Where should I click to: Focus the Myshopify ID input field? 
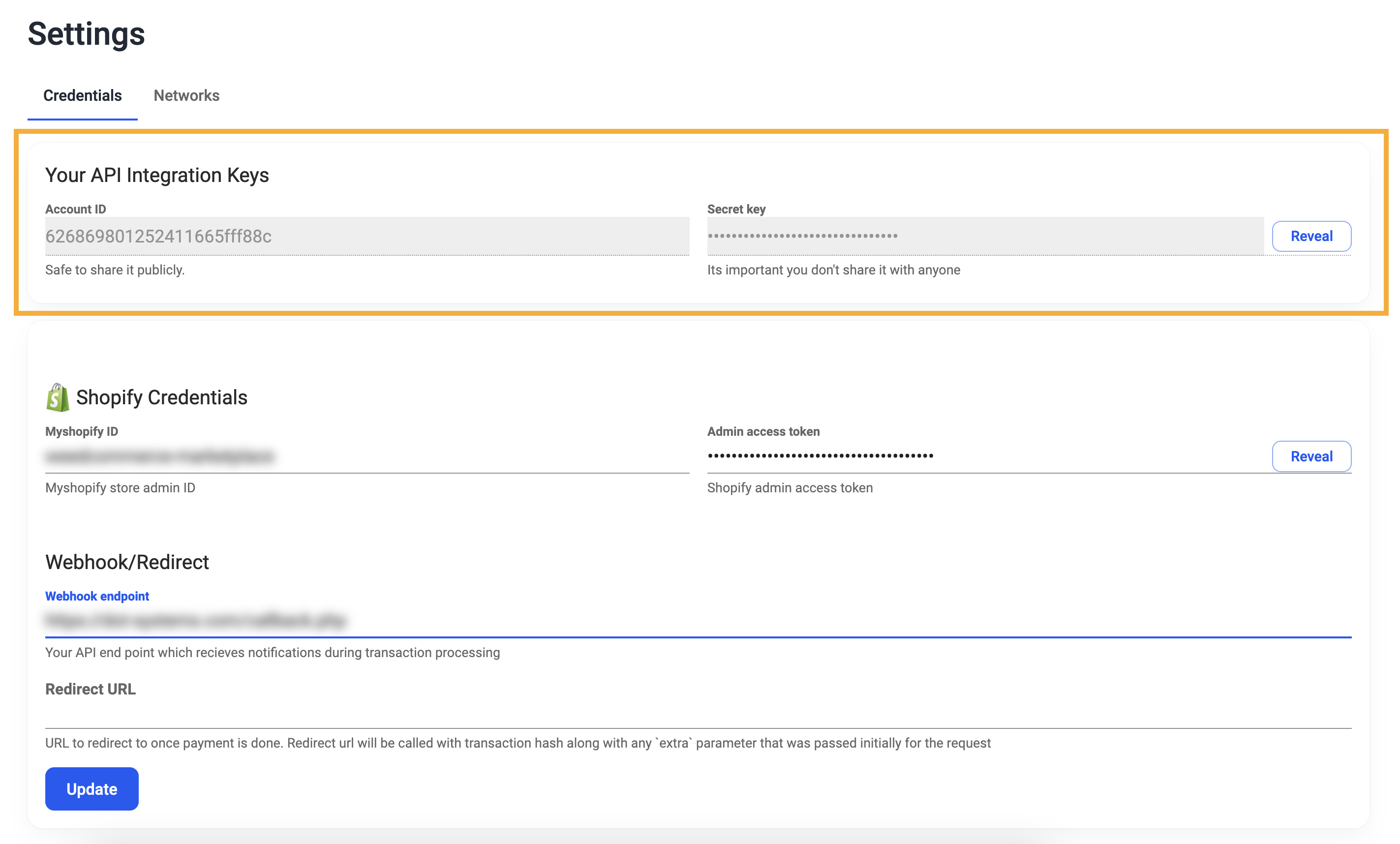[367, 456]
